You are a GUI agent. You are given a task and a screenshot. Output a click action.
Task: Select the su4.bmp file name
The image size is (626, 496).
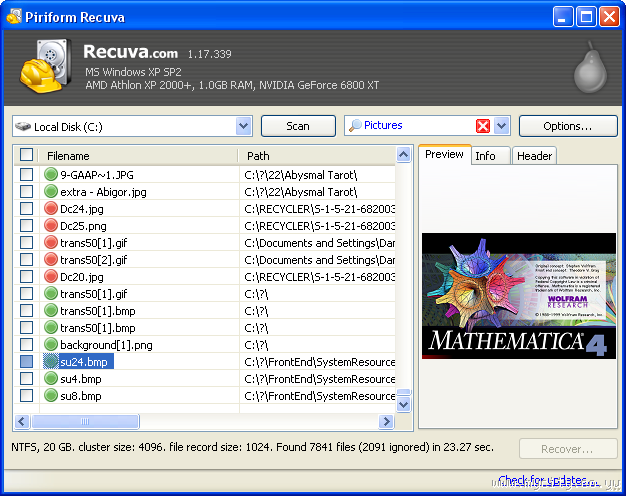(81, 379)
